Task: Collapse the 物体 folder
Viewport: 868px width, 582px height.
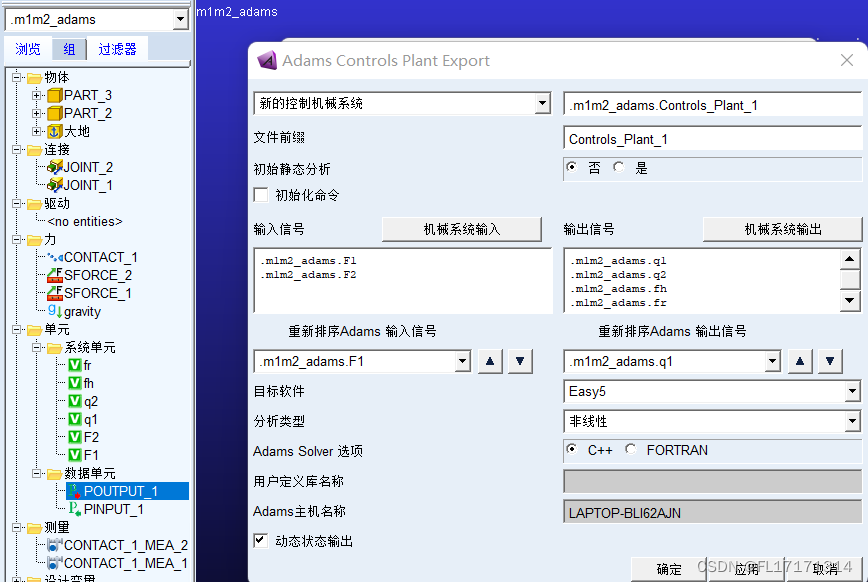Action: 17,77
